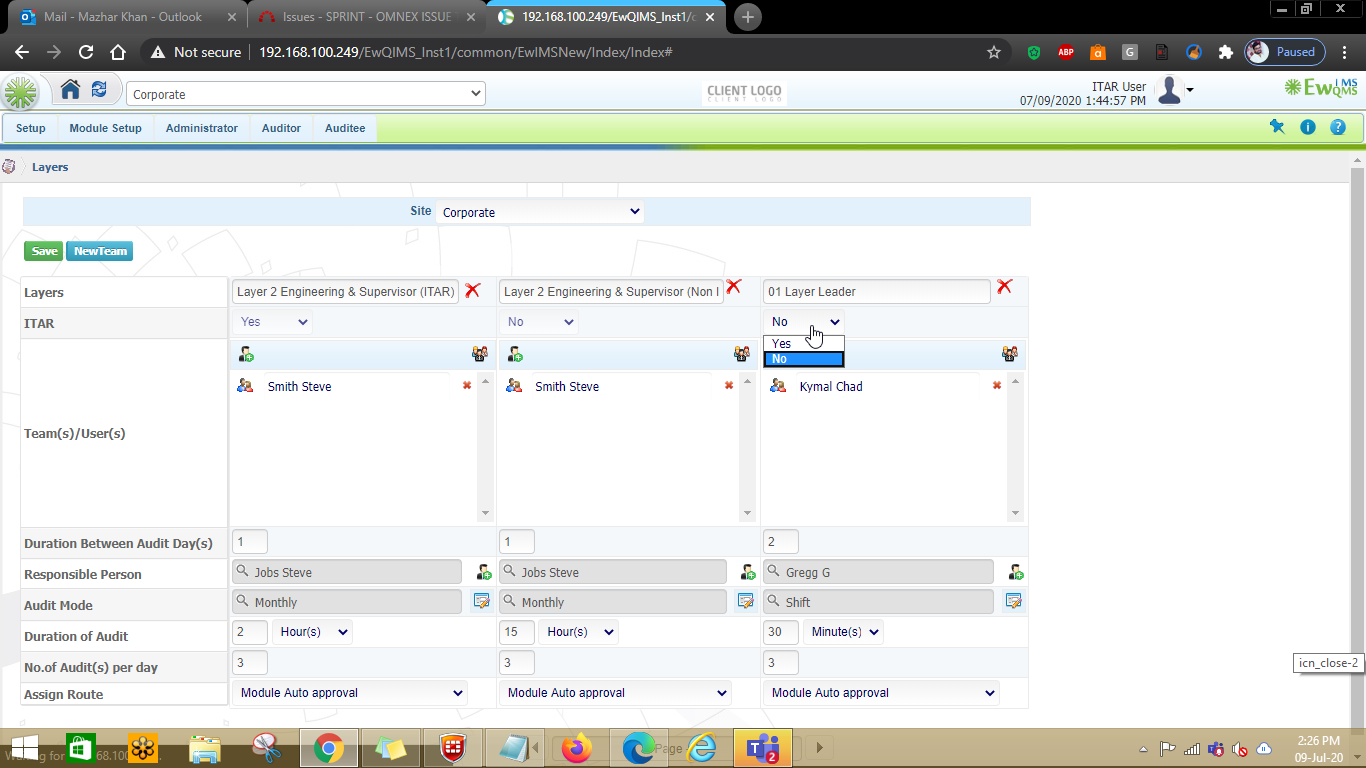The height and width of the screenshot is (768, 1366).
Task: Open the help question mark icon
Action: (x=1338, y=127)
